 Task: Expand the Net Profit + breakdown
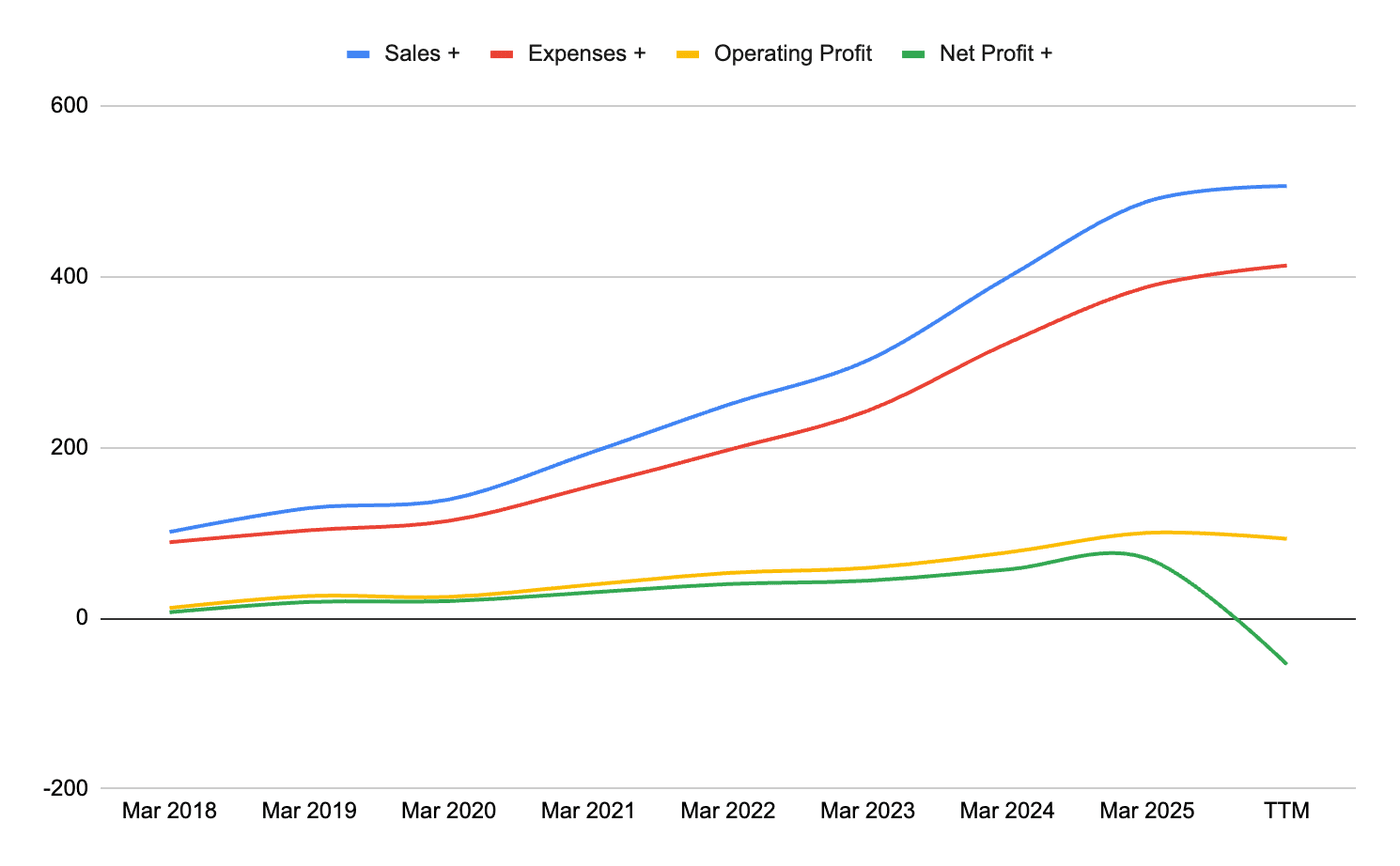tap(1052, 53)
